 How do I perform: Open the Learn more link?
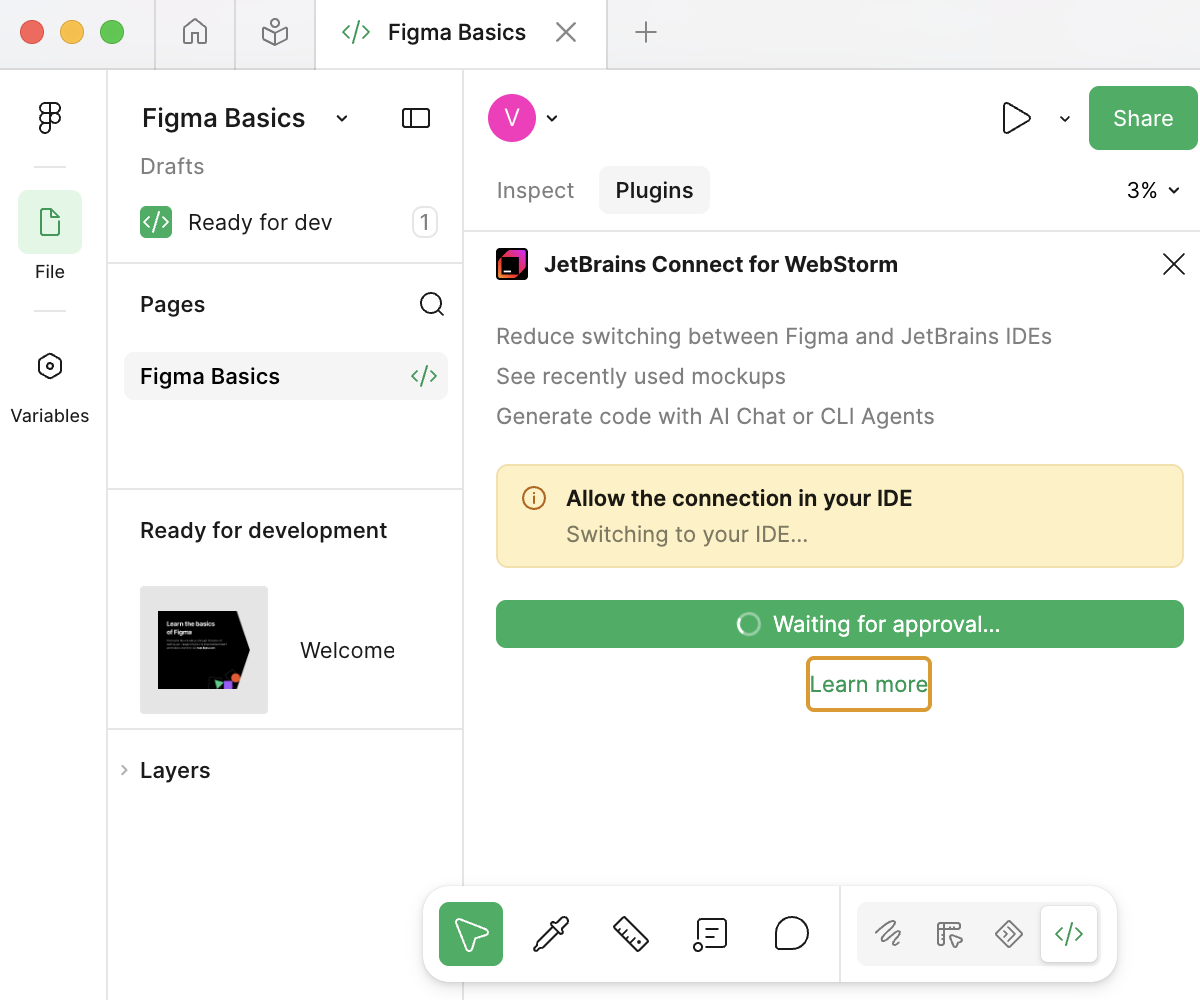[x=869, y=684]
